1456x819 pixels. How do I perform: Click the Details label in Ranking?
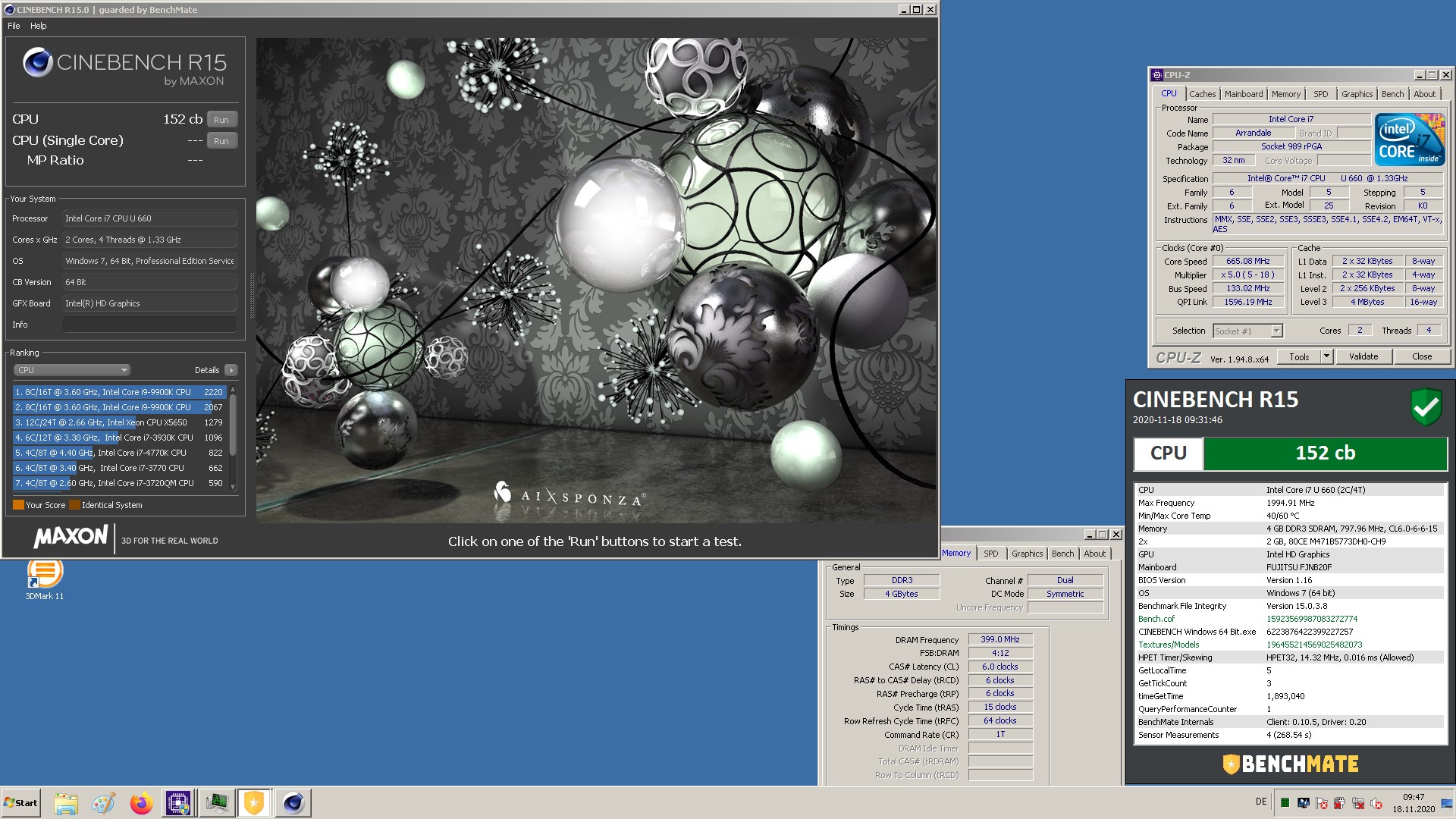(207, 370)
